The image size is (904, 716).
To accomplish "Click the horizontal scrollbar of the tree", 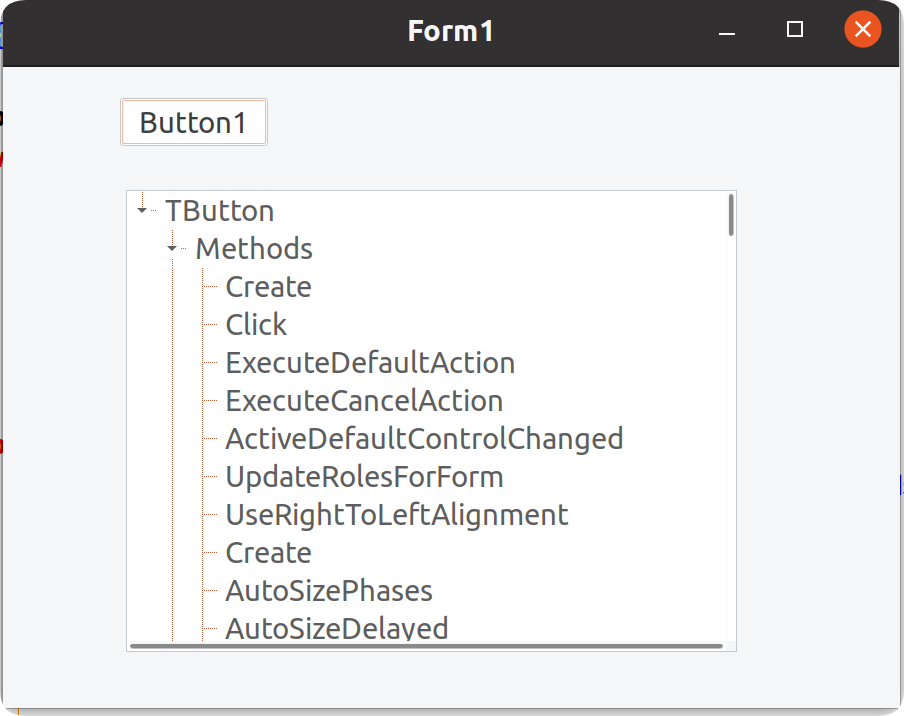I will pyautogui.click(x=425, y=646).
